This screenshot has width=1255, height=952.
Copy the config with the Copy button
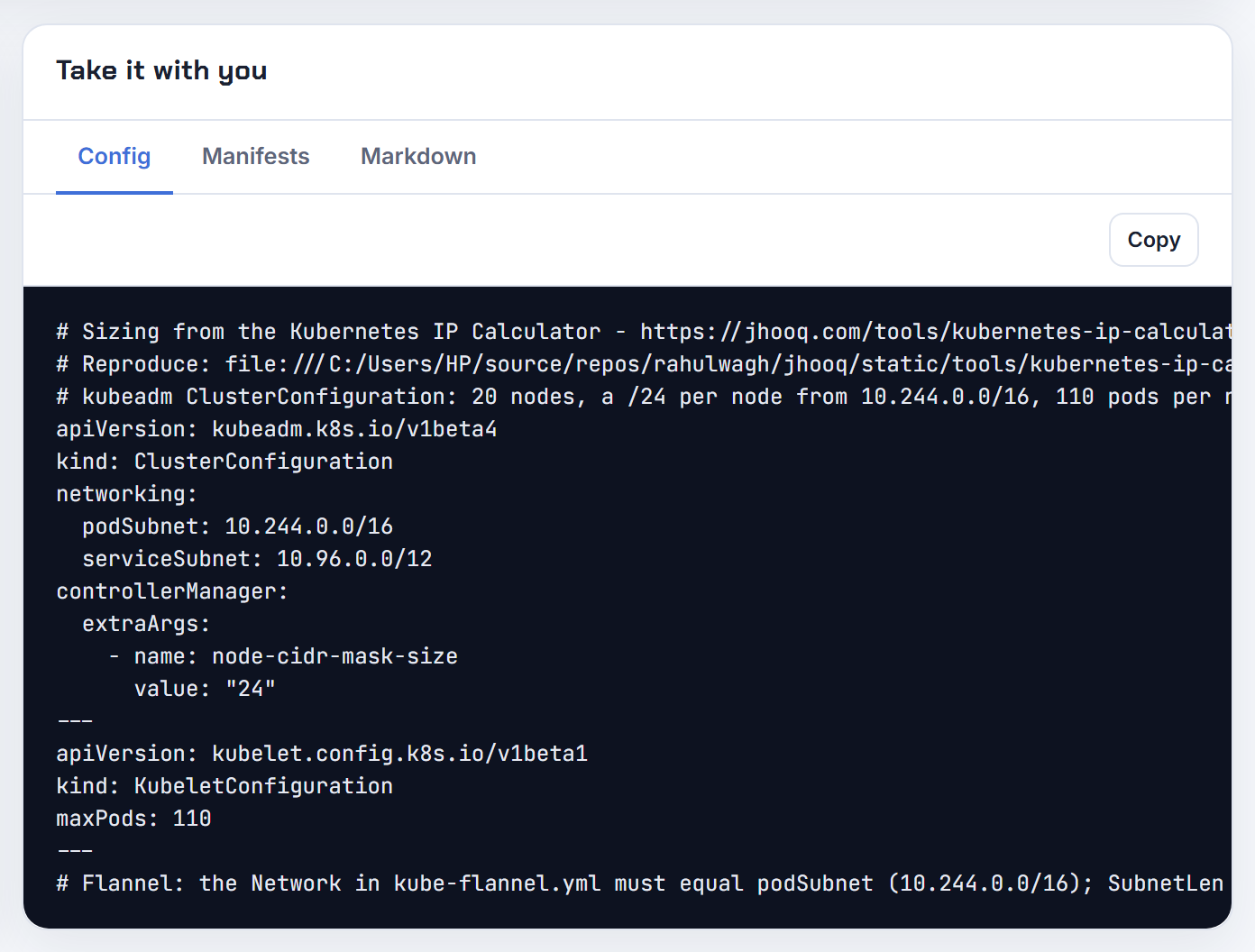(1153, 240)
